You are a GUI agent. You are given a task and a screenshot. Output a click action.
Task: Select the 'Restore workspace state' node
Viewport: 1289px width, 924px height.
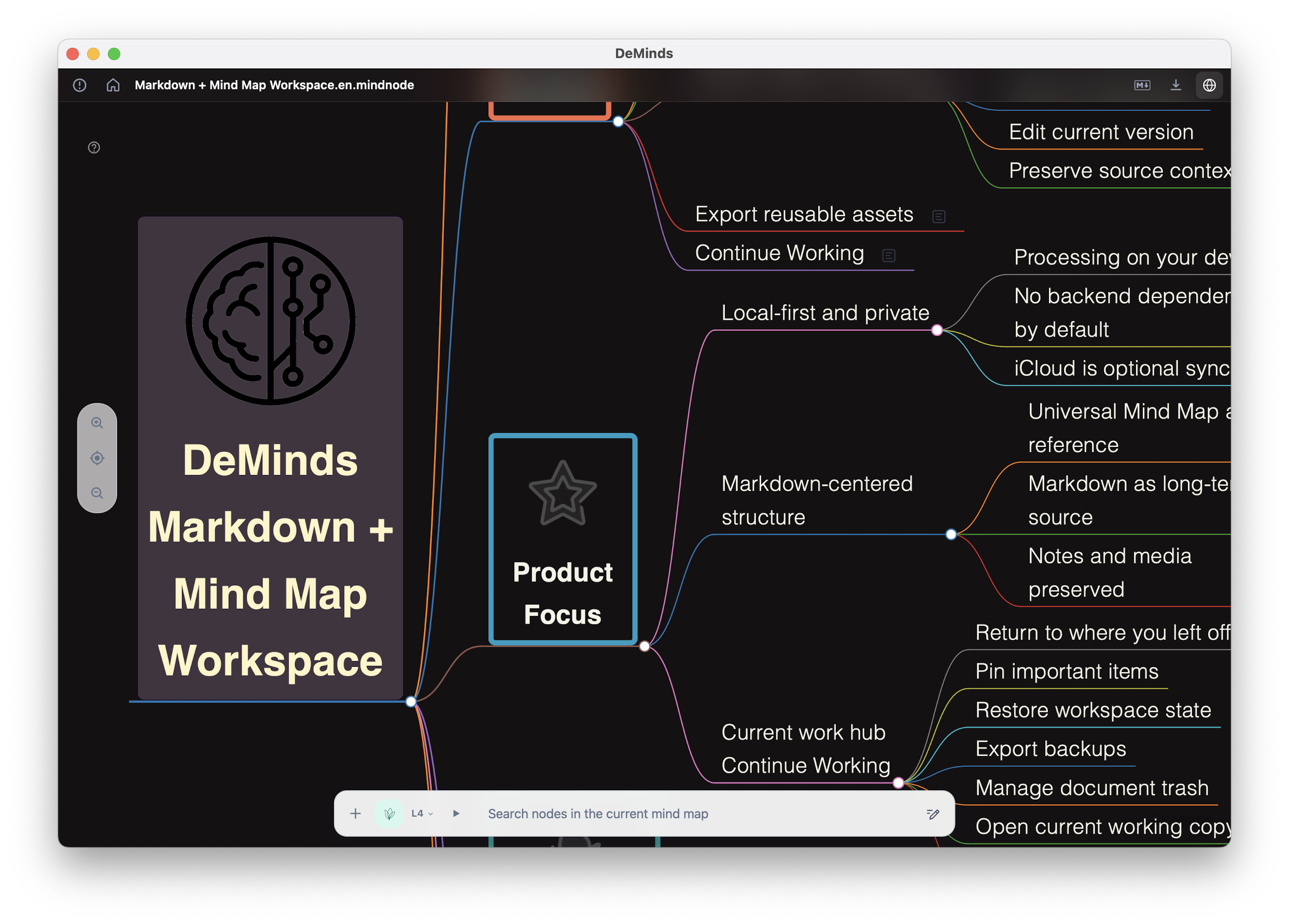point(1093,710)
